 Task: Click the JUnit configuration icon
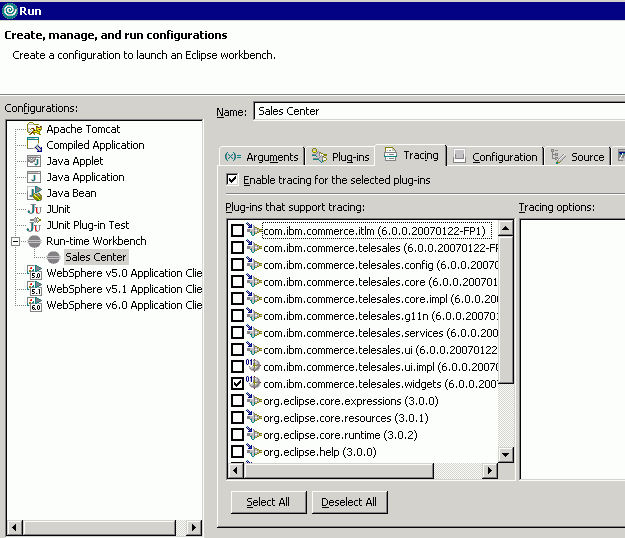click(x=34, y=209)
